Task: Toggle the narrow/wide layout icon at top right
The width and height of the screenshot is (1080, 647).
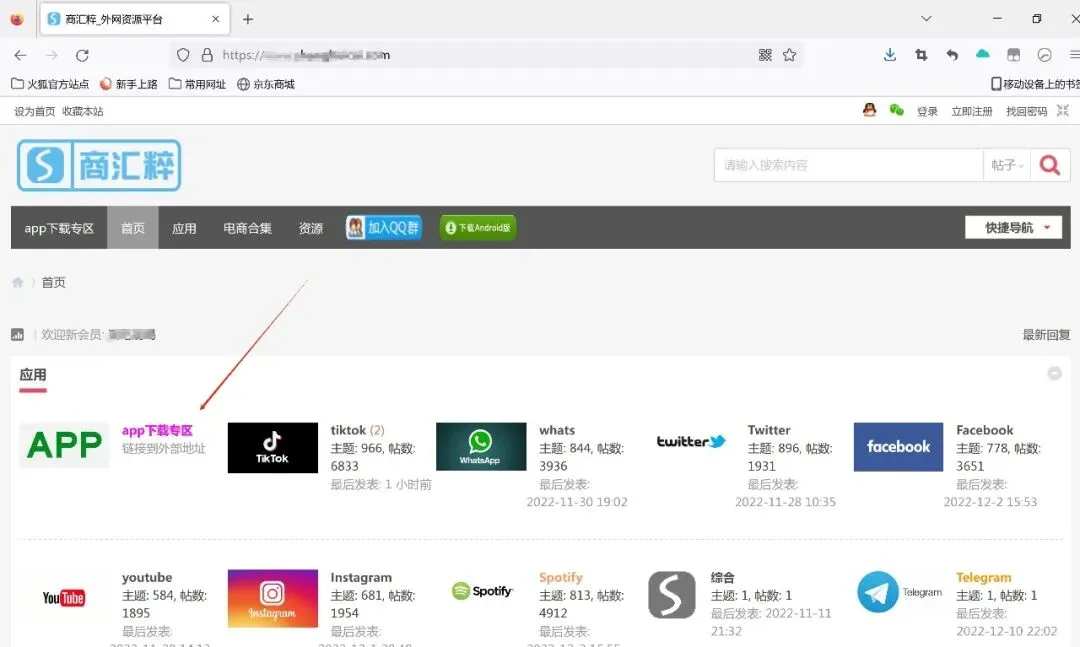Action: (x=1063, y=110)
